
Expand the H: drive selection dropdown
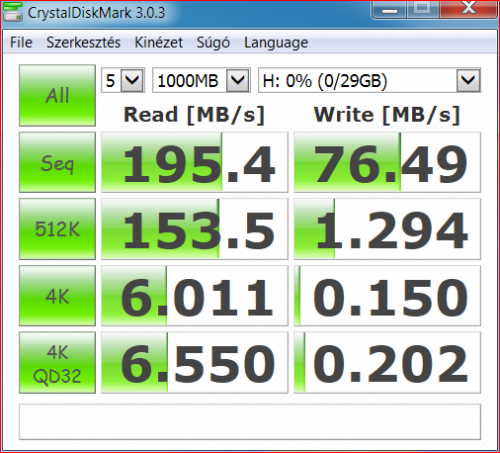[x=468, y=80]
